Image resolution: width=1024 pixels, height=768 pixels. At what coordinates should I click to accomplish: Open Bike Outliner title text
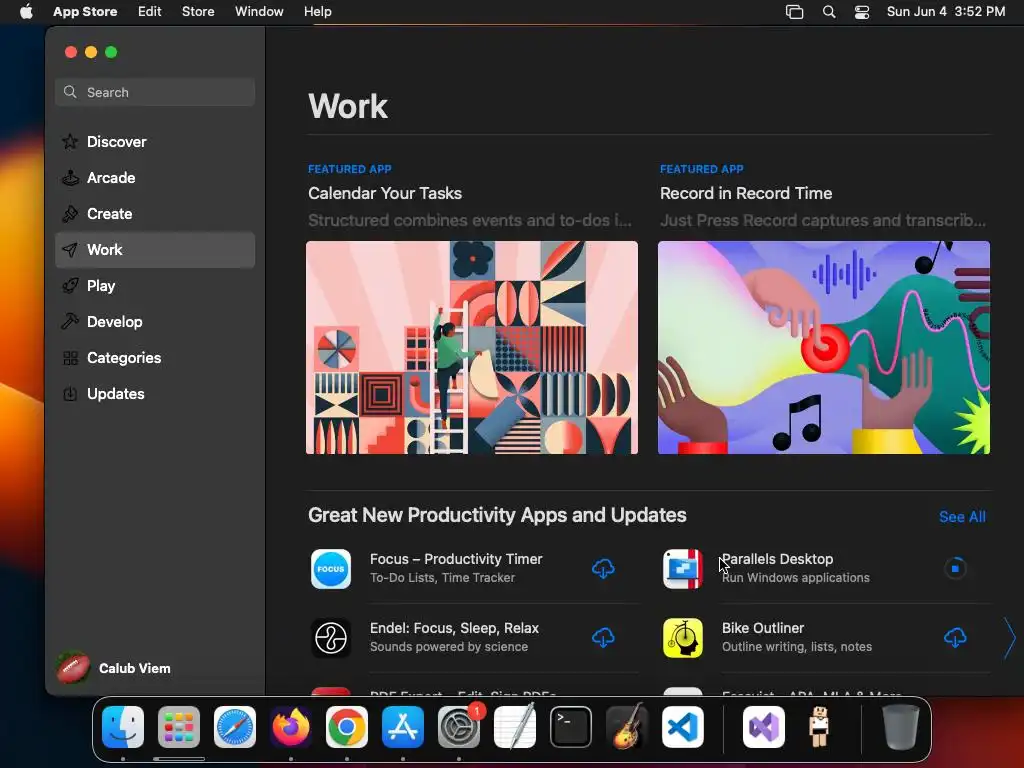point(763,628)
